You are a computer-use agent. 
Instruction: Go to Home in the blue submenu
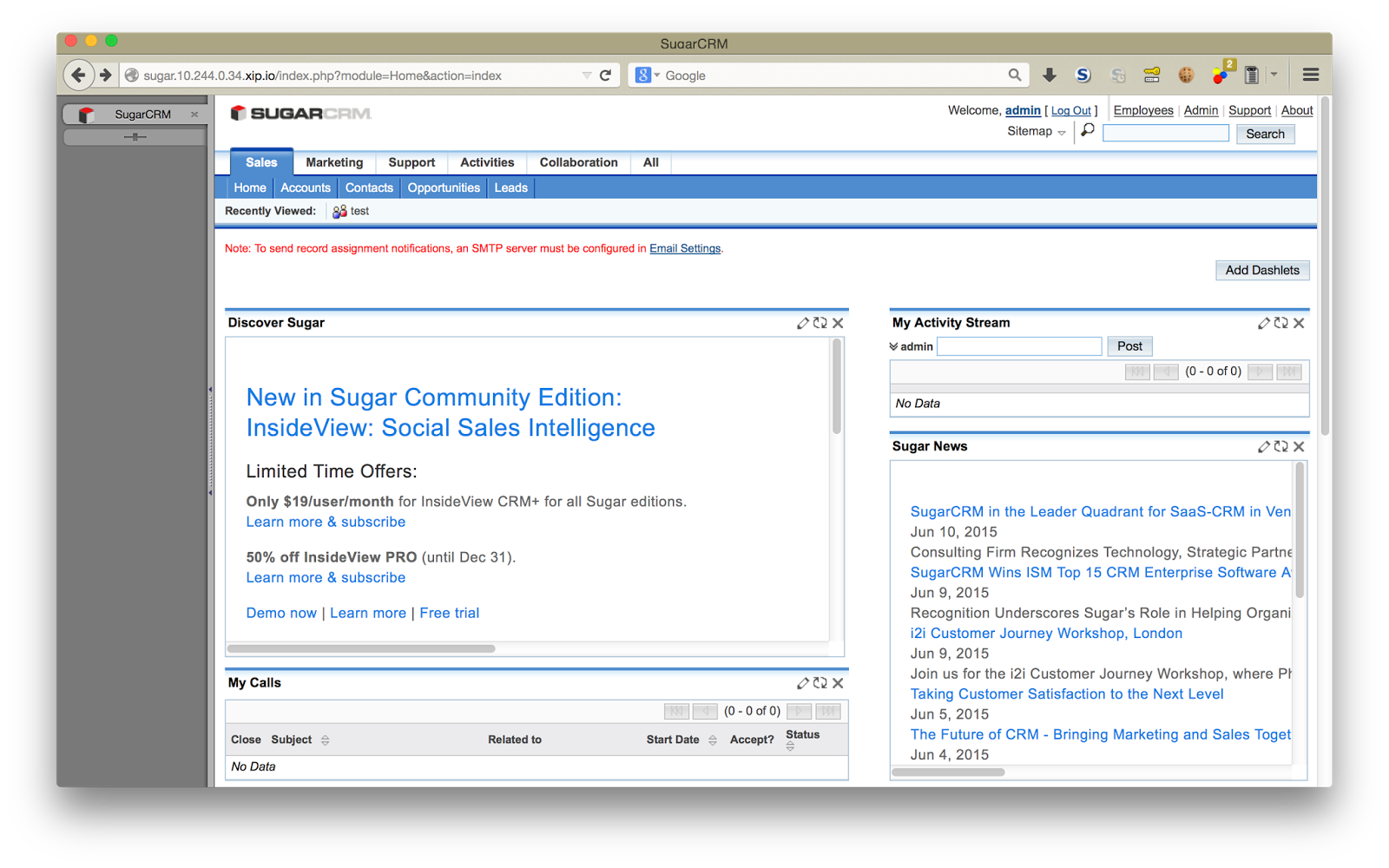(x=250, y=187)
